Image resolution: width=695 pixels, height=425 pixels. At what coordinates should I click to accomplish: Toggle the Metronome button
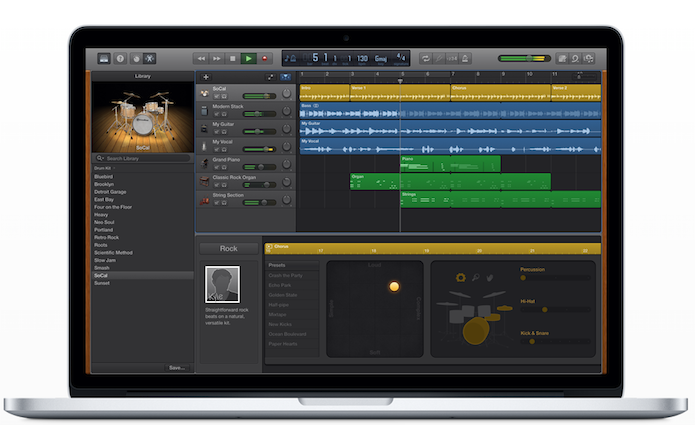point(465,58)
